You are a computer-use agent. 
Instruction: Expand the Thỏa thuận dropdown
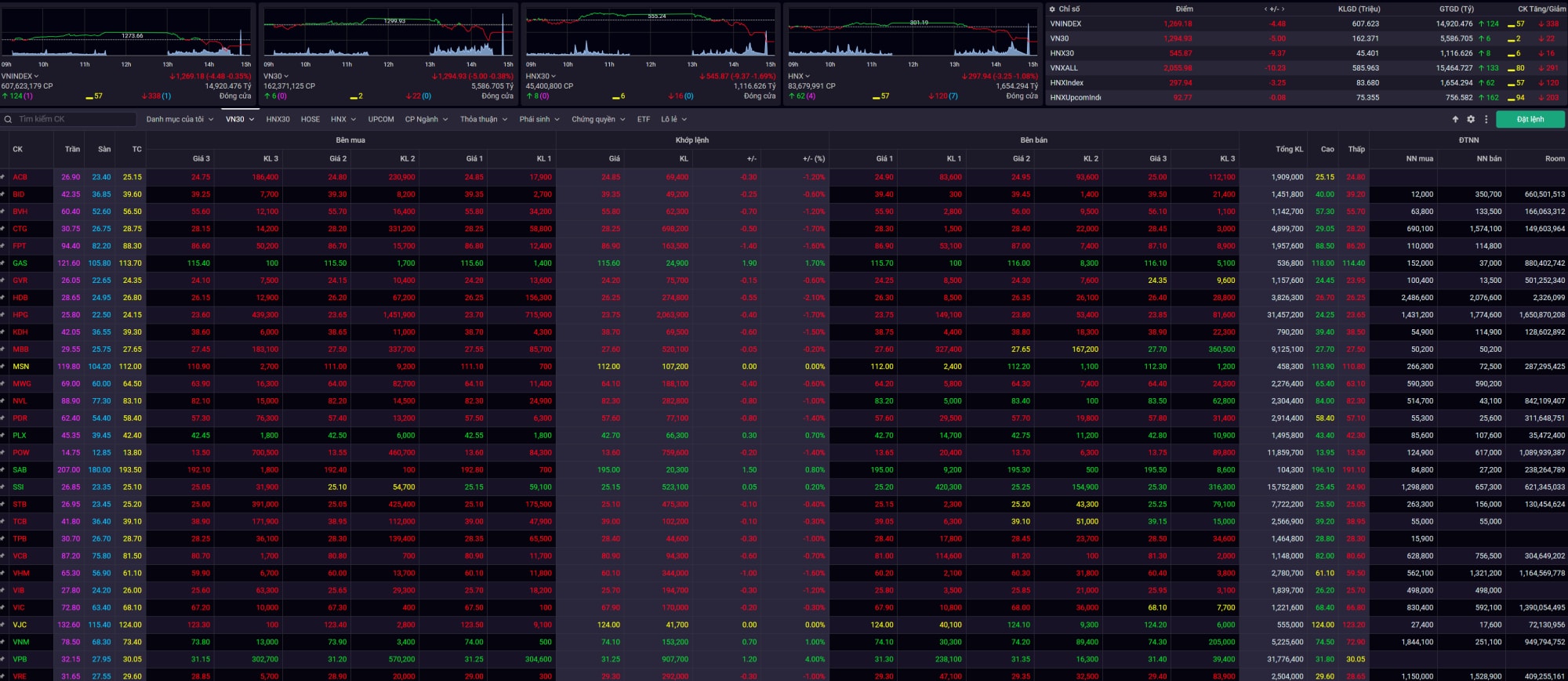pos(484,119)
